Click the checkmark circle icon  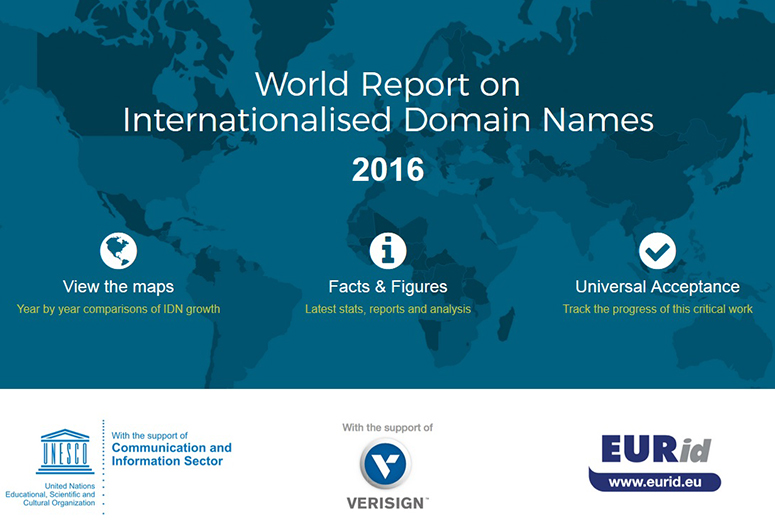pos(657,251)
